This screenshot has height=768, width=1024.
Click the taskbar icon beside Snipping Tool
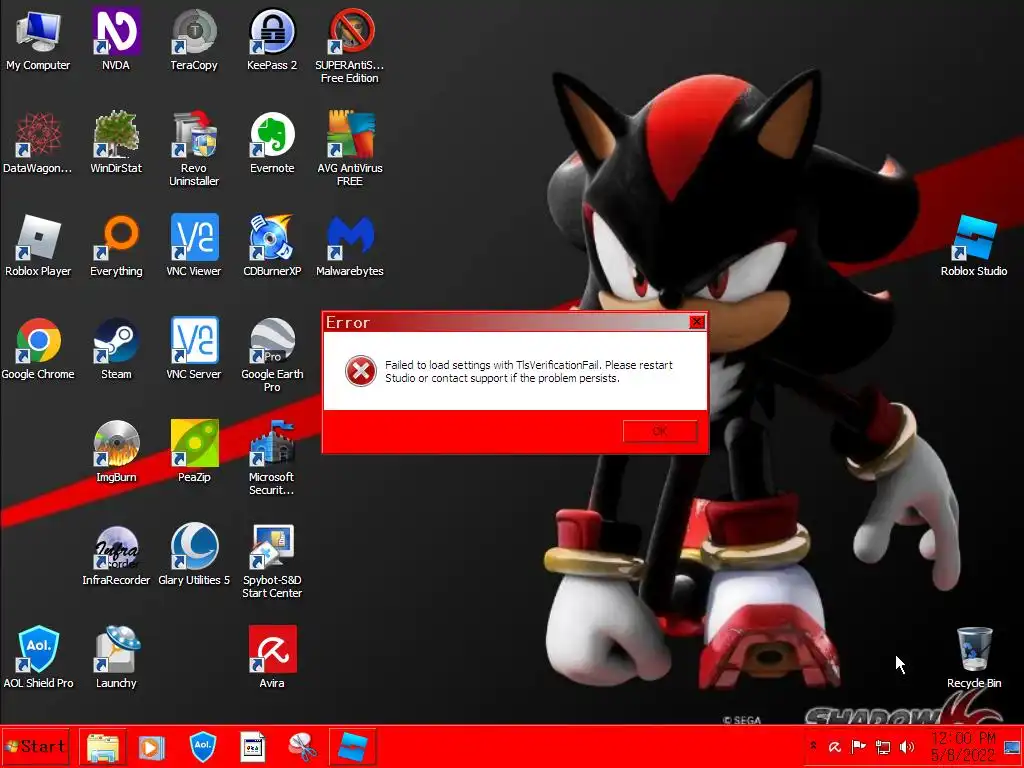(x=253, y=747)
